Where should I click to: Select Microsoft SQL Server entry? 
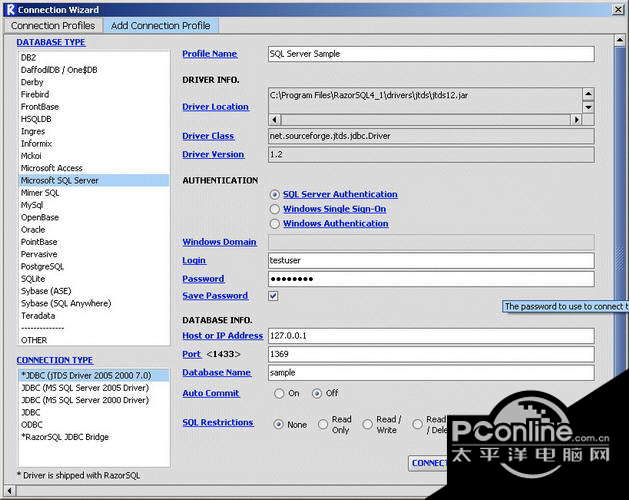pyautogui.click(x=94, y=181)
